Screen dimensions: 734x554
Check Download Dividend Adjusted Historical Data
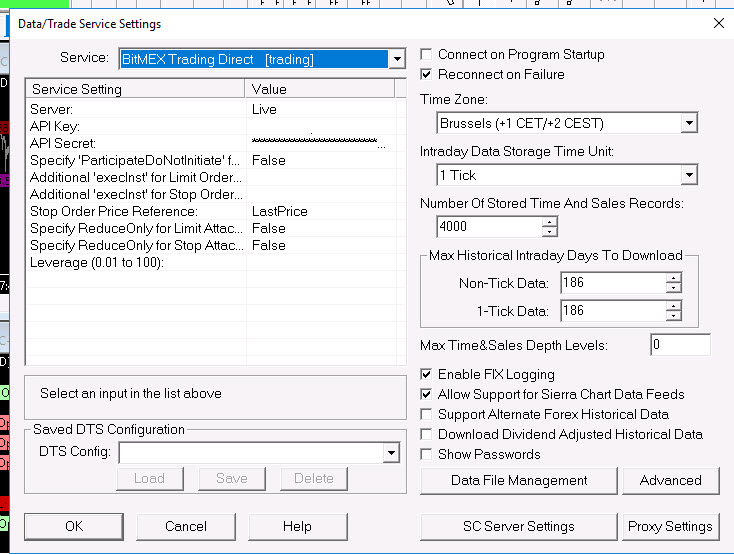[x=426, y=435]
